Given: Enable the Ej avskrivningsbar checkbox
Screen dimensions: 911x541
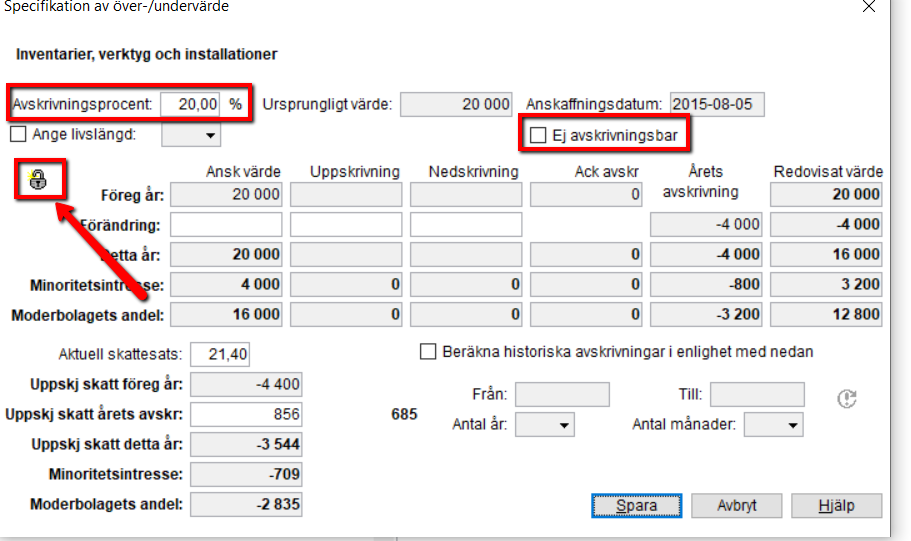Looking at the screenshot, I should pos(538,135).
